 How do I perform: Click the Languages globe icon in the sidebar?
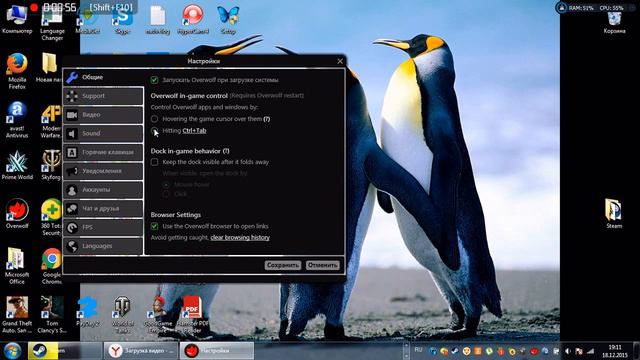(72, 246)
